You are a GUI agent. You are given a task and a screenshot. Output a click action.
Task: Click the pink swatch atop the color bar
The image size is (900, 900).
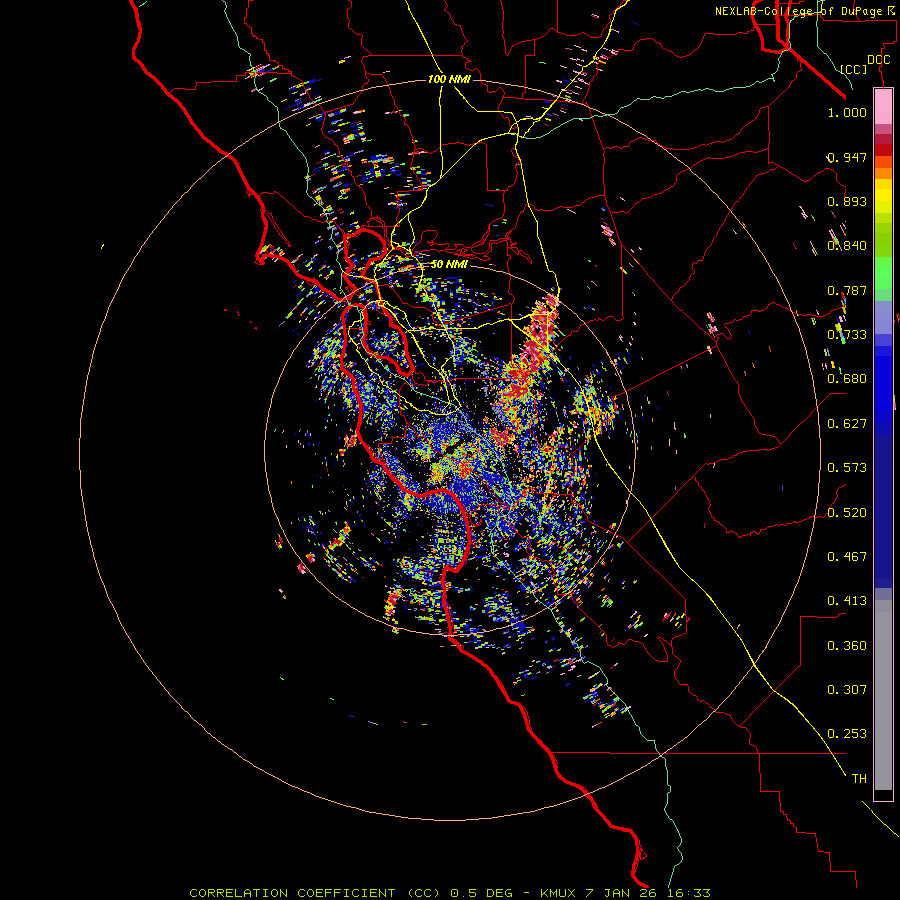(883, 106)
